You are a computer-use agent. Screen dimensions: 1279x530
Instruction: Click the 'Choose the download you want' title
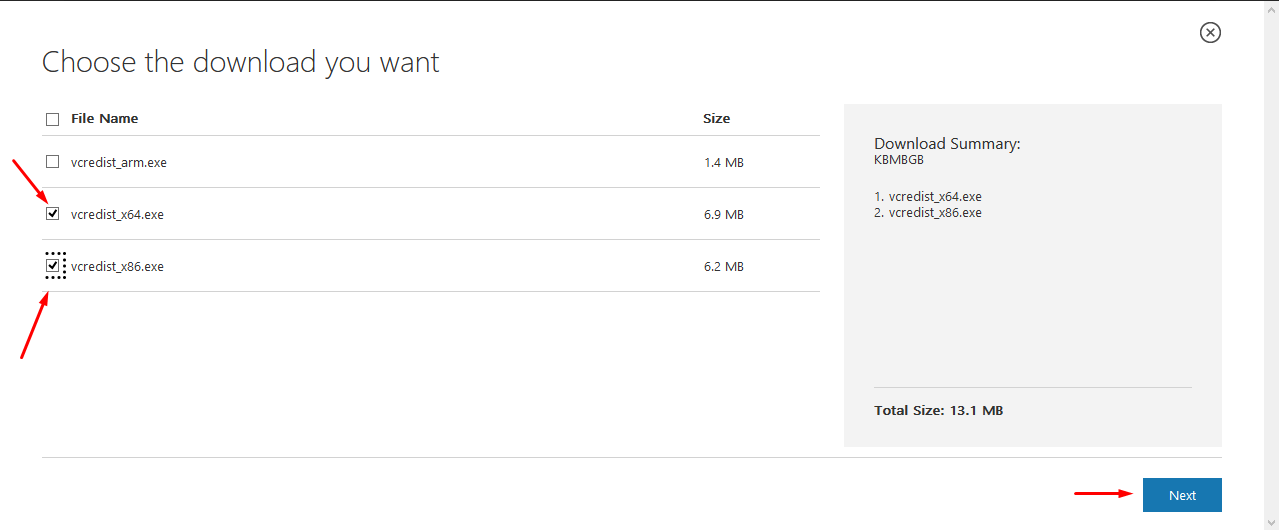coord(240,62)
